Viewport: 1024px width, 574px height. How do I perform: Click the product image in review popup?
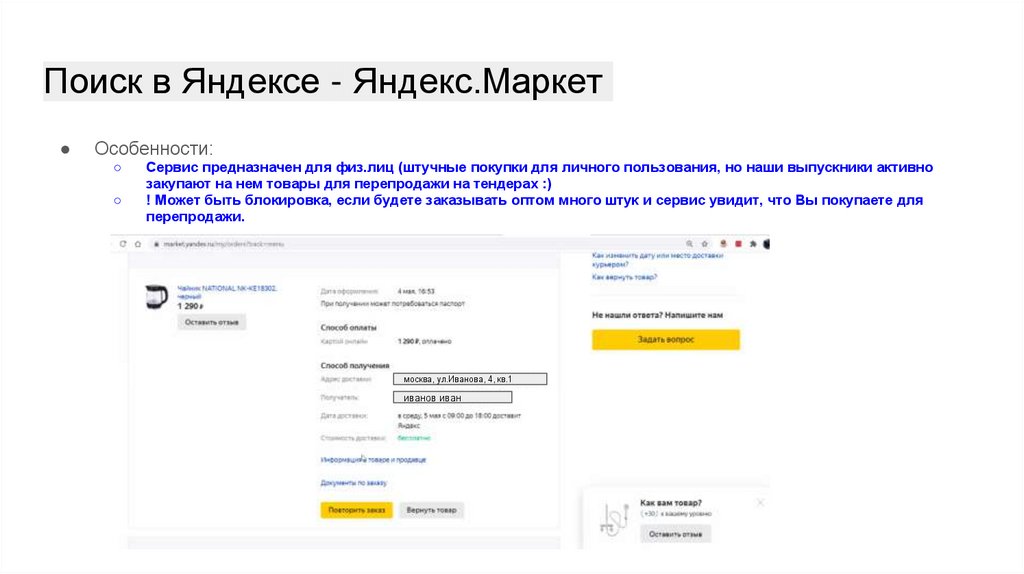point(614,519)
